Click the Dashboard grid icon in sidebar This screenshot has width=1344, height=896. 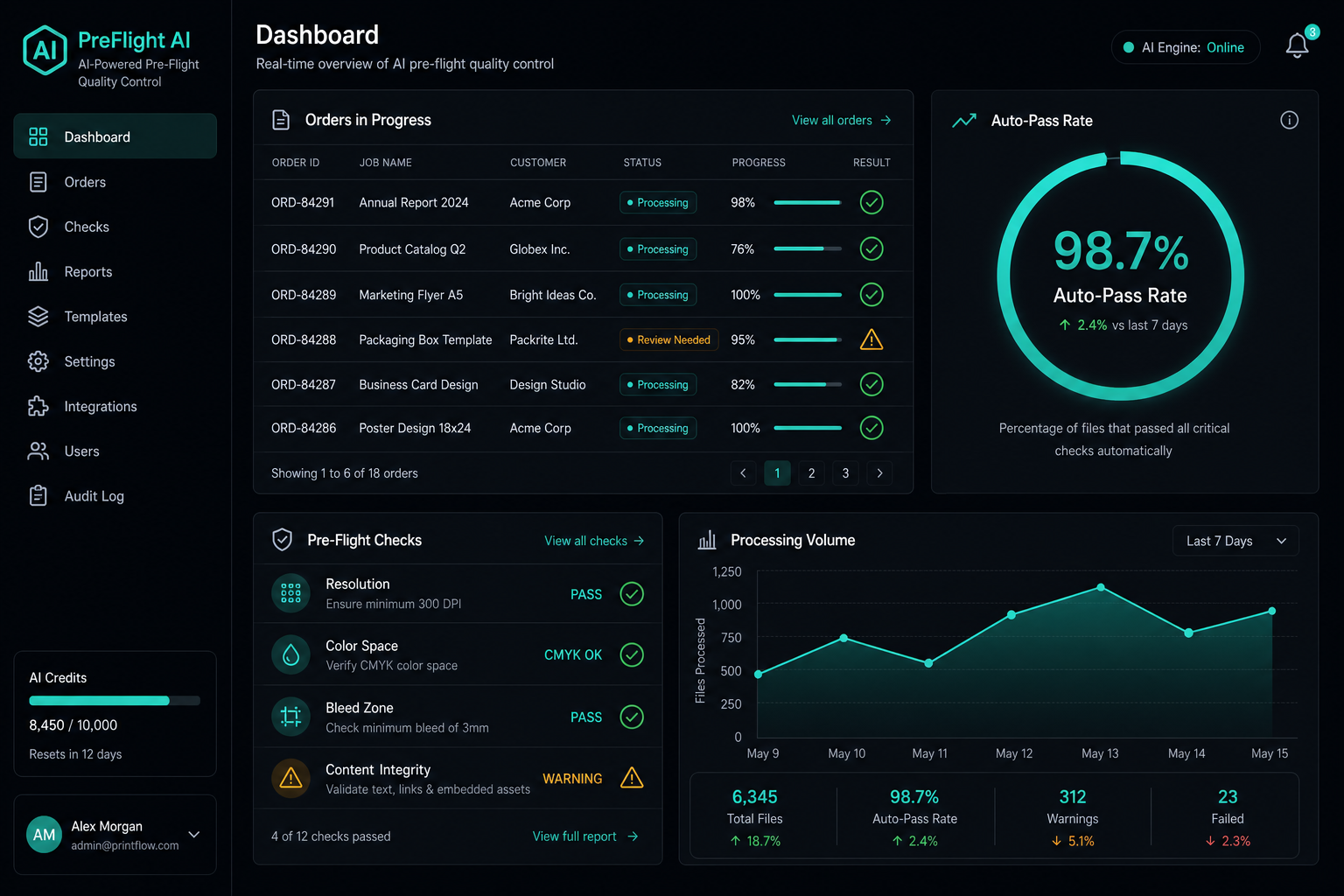[38, 136]
